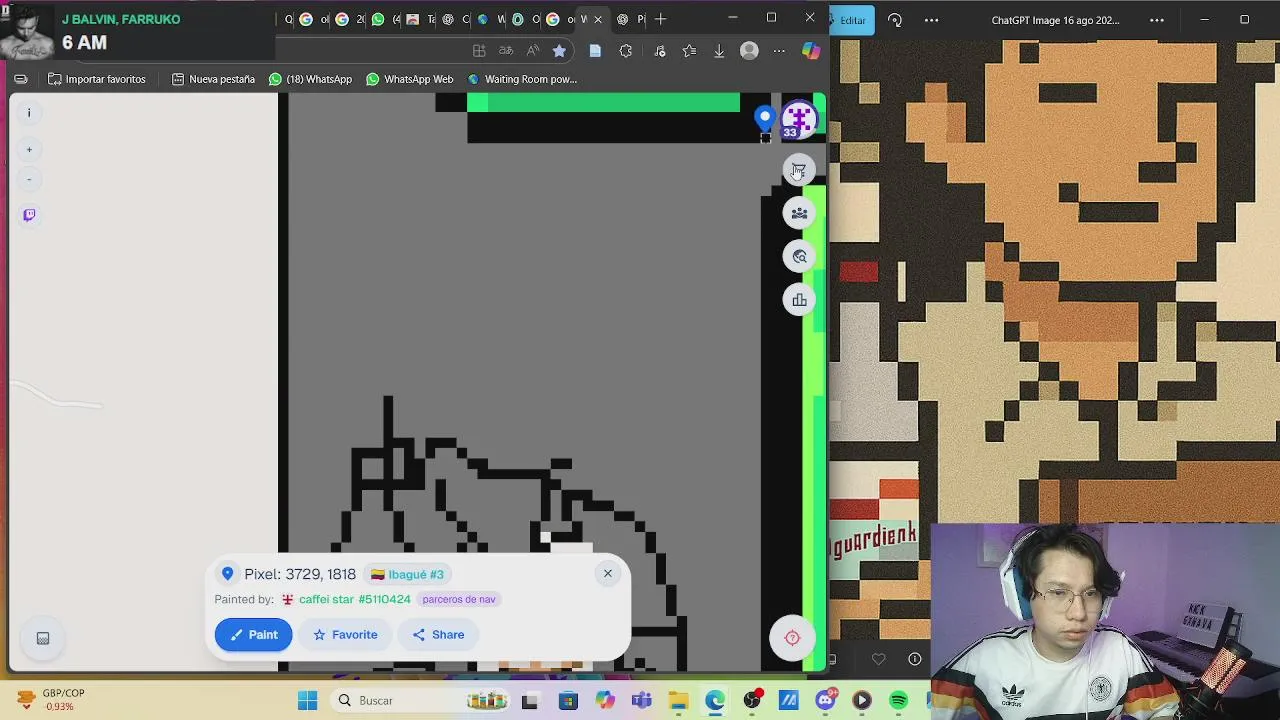Open the user avatar with level 33
1280x720 pixels.
(798, 119)
